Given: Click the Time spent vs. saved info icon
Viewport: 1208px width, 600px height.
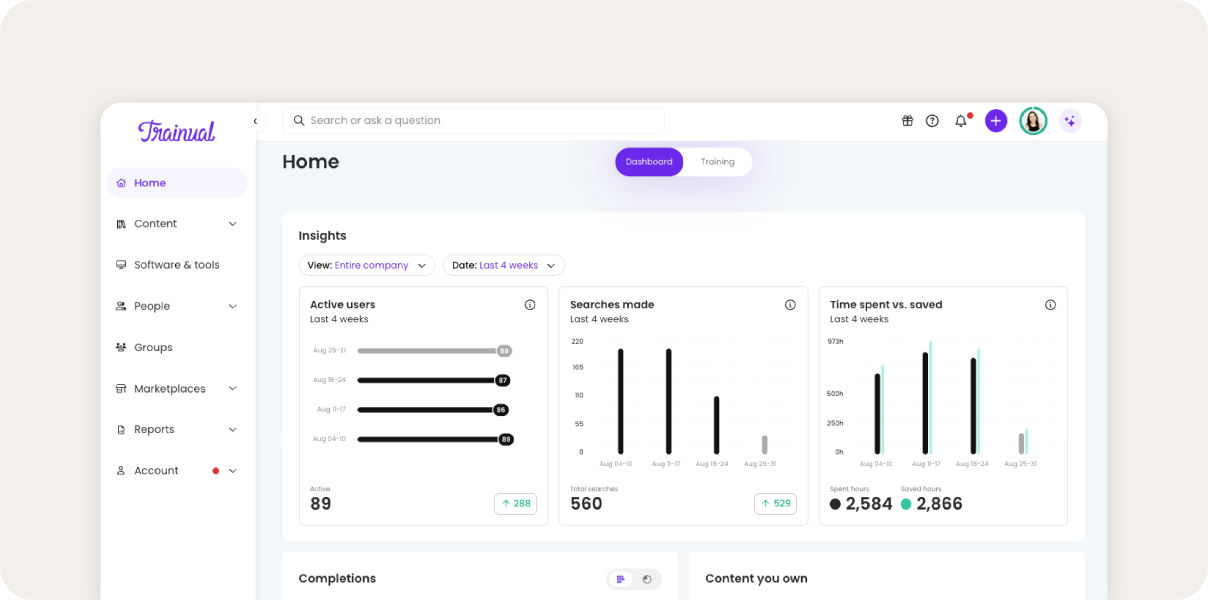Looking at the screenshot, I should [x=1050, y=305].
